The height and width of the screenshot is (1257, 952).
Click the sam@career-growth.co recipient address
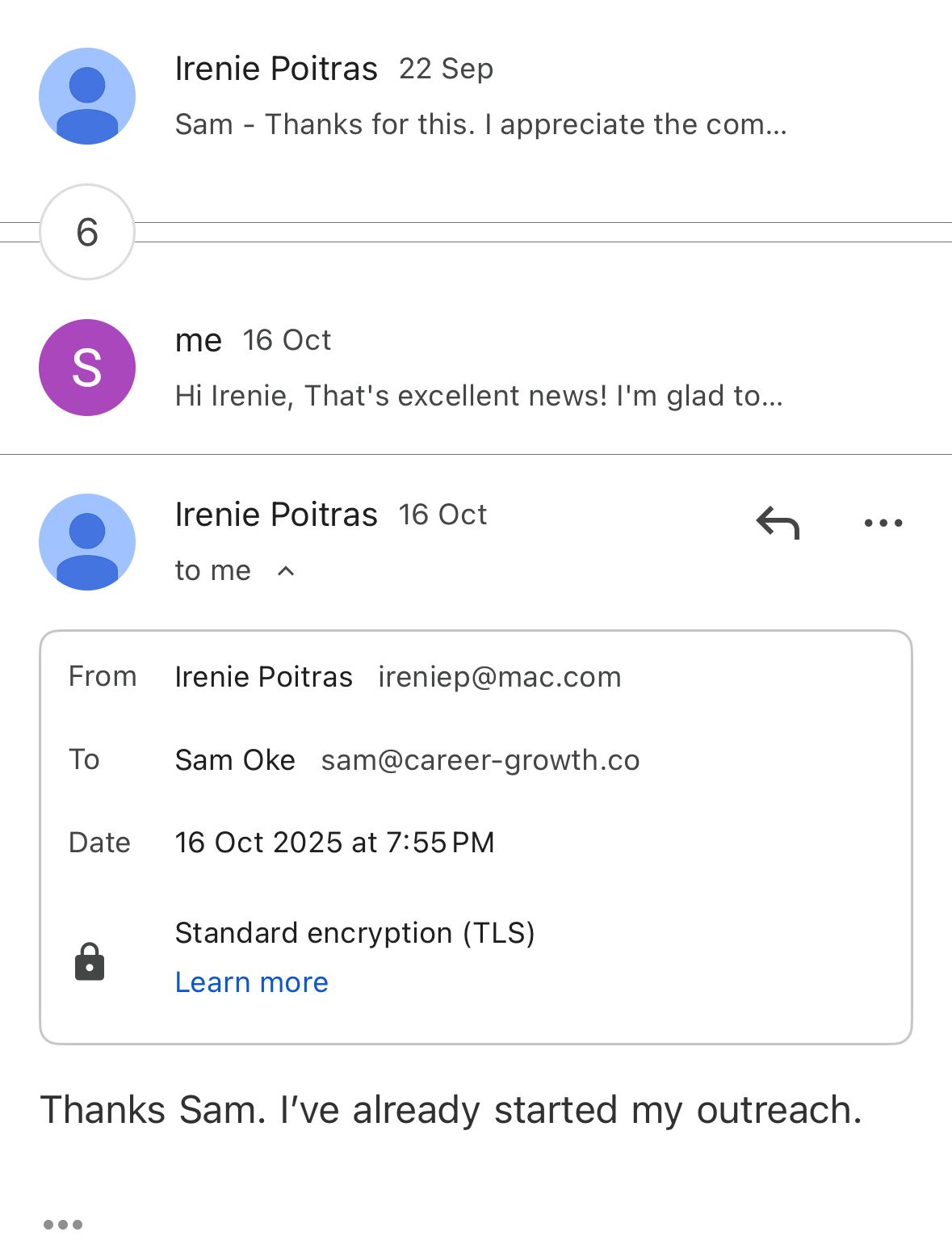[480, 760]
